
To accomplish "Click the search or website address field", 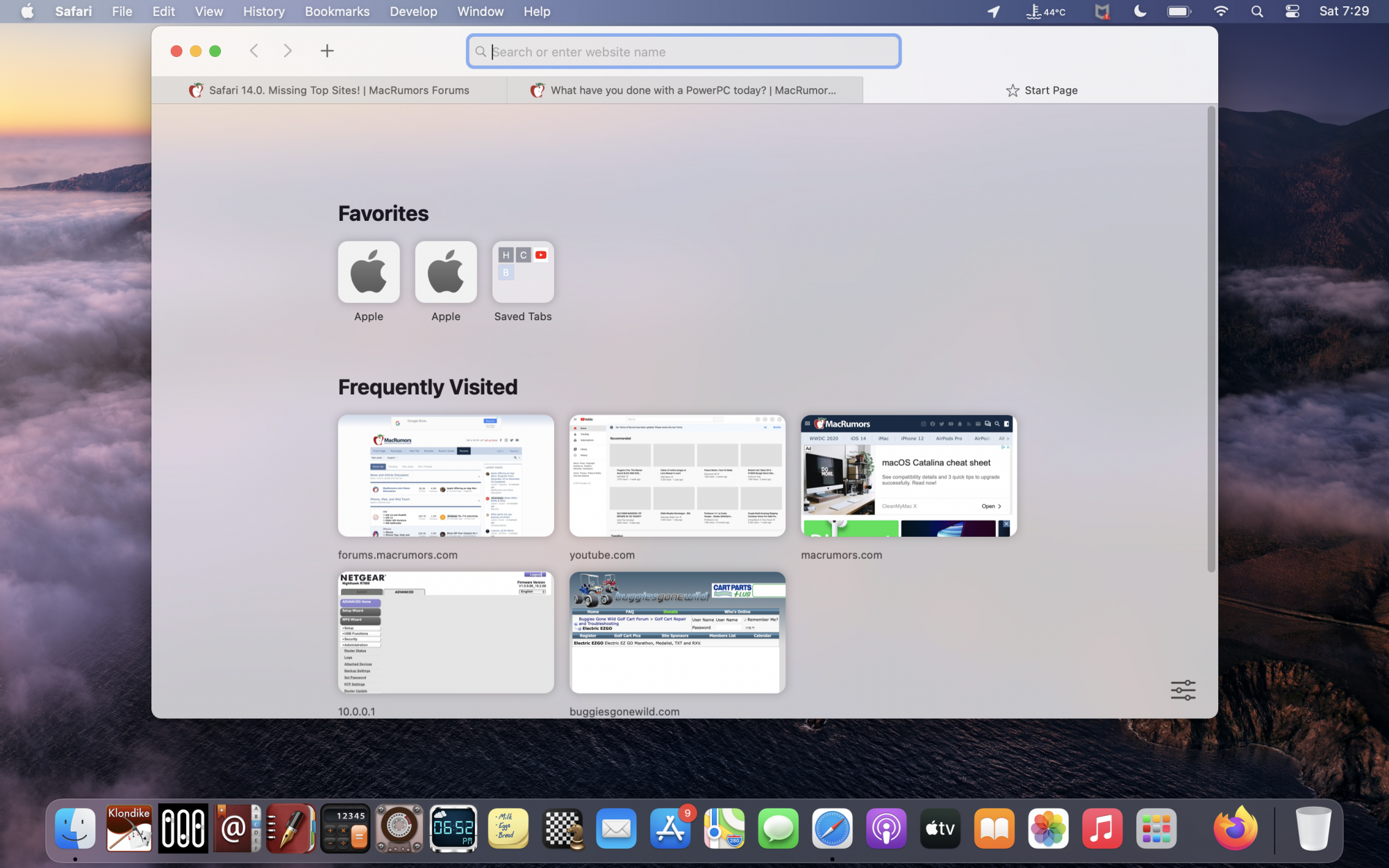I will click(684, 52).
